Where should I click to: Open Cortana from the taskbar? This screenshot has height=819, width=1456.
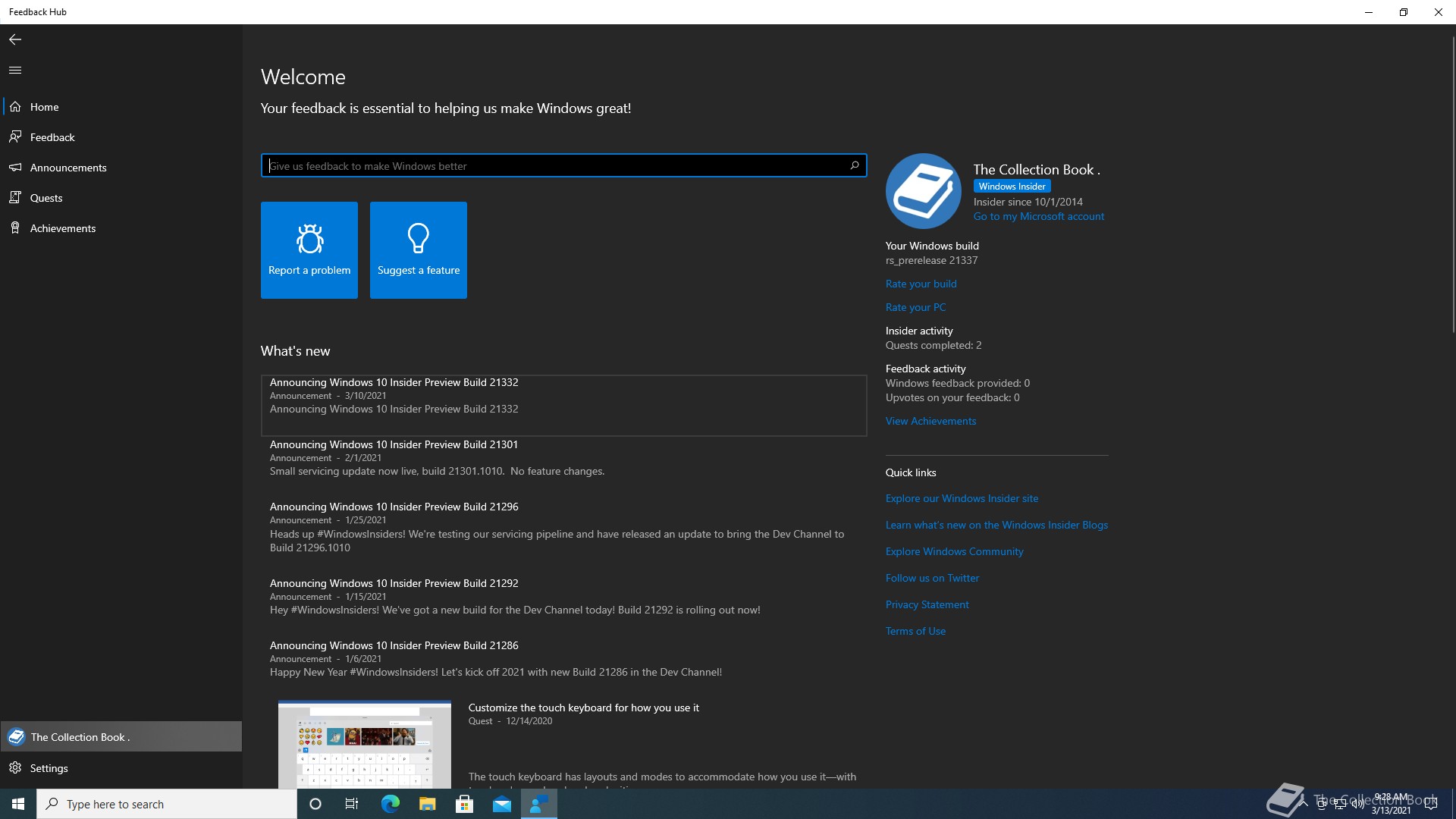click(315, 804)
